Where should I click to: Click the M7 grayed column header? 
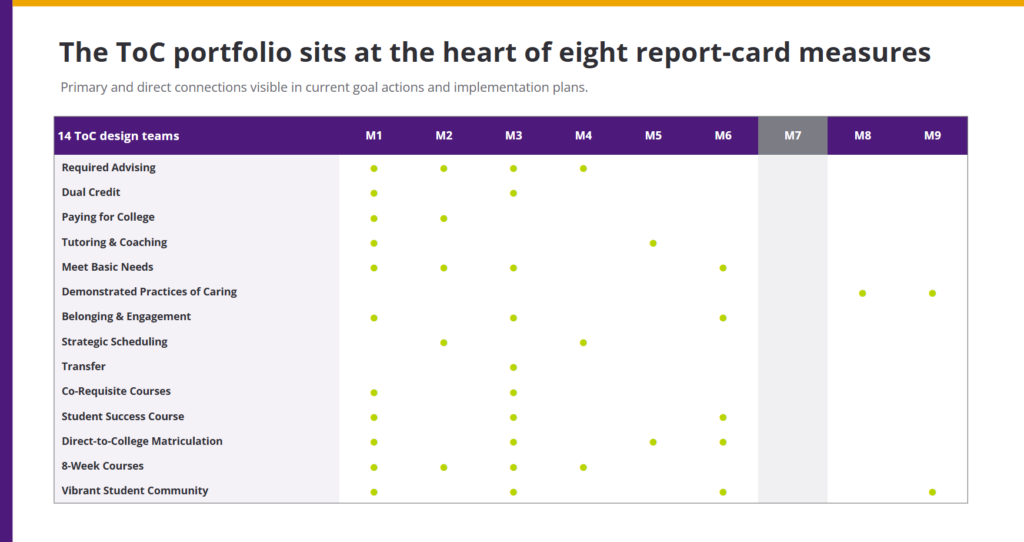pyautogui.click(x=792, y=136)
